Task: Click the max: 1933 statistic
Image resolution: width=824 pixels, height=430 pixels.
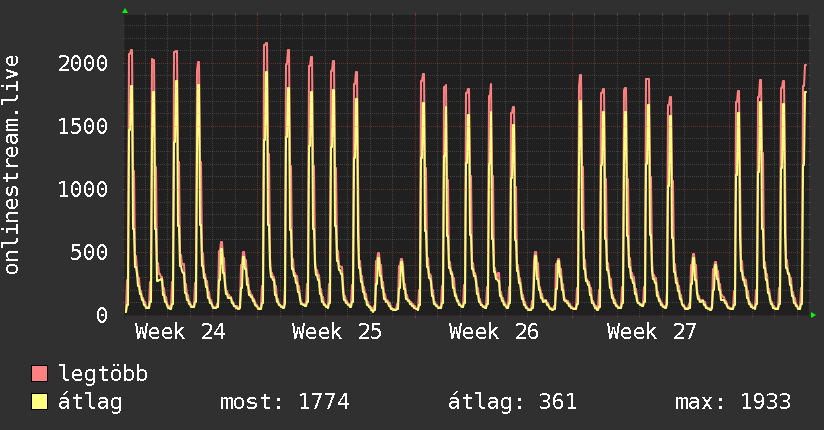Action: click(733, 402)
